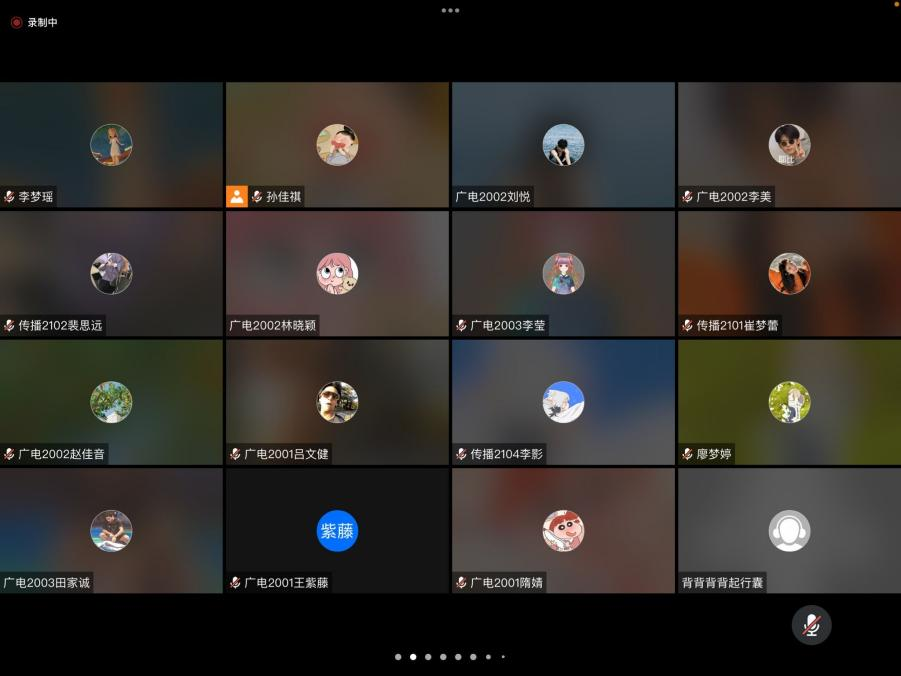Click the name label 广电2002赵佳音
Viewport: 901px width, 676px height.
click(x=62, y=454)
